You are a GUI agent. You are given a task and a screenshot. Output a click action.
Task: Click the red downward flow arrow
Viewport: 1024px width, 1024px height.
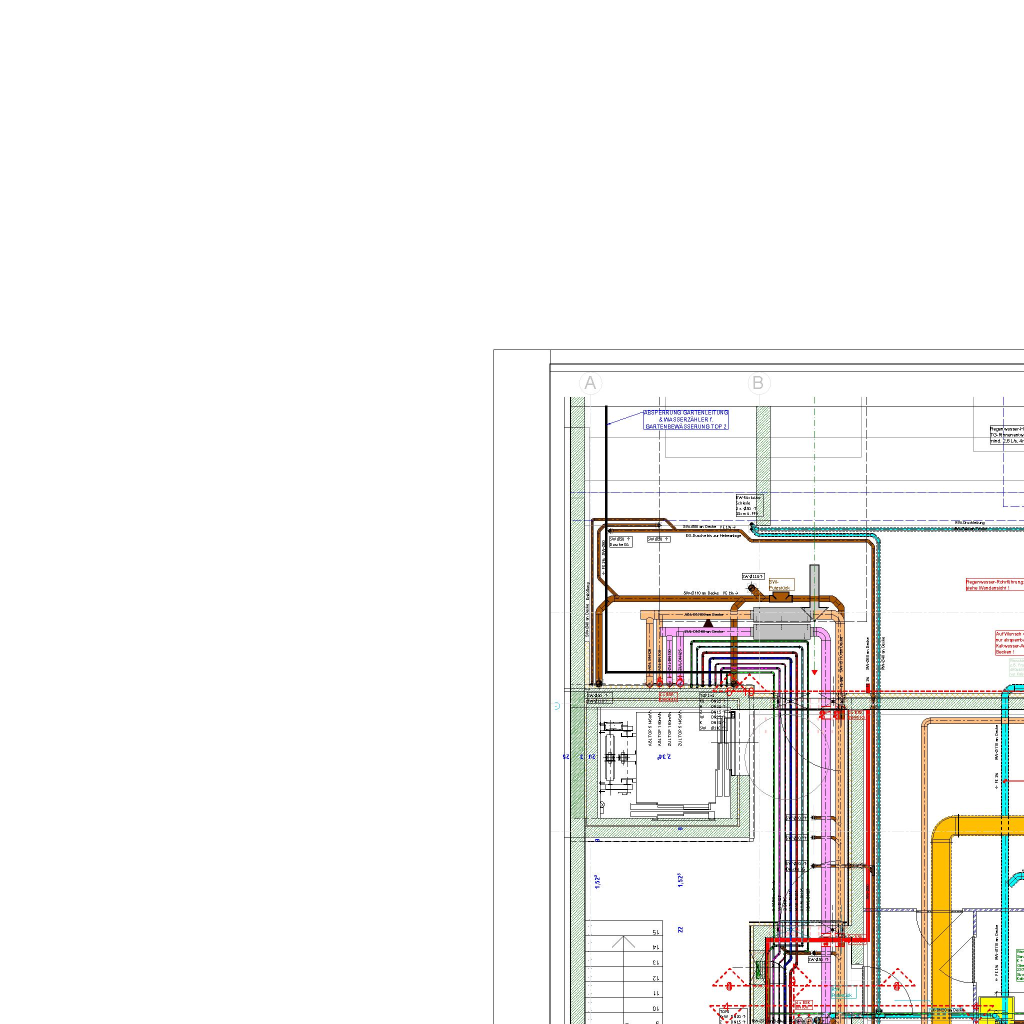[814, 671]
